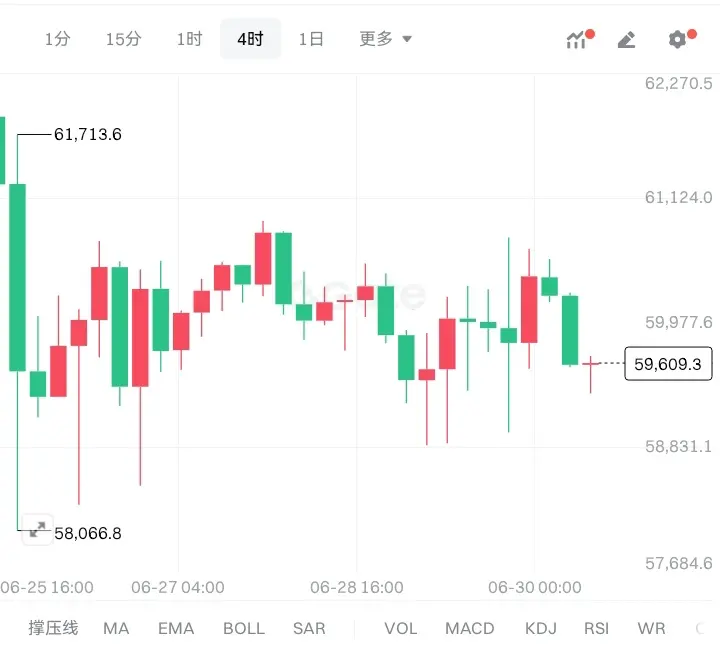Enable the MA overlay indicator
The width and height of the screenshot is (720, 645).
tap(116, 628)
